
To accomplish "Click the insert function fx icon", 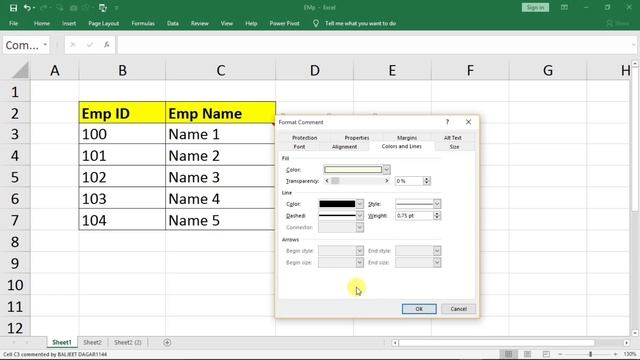I will (107, 45).
